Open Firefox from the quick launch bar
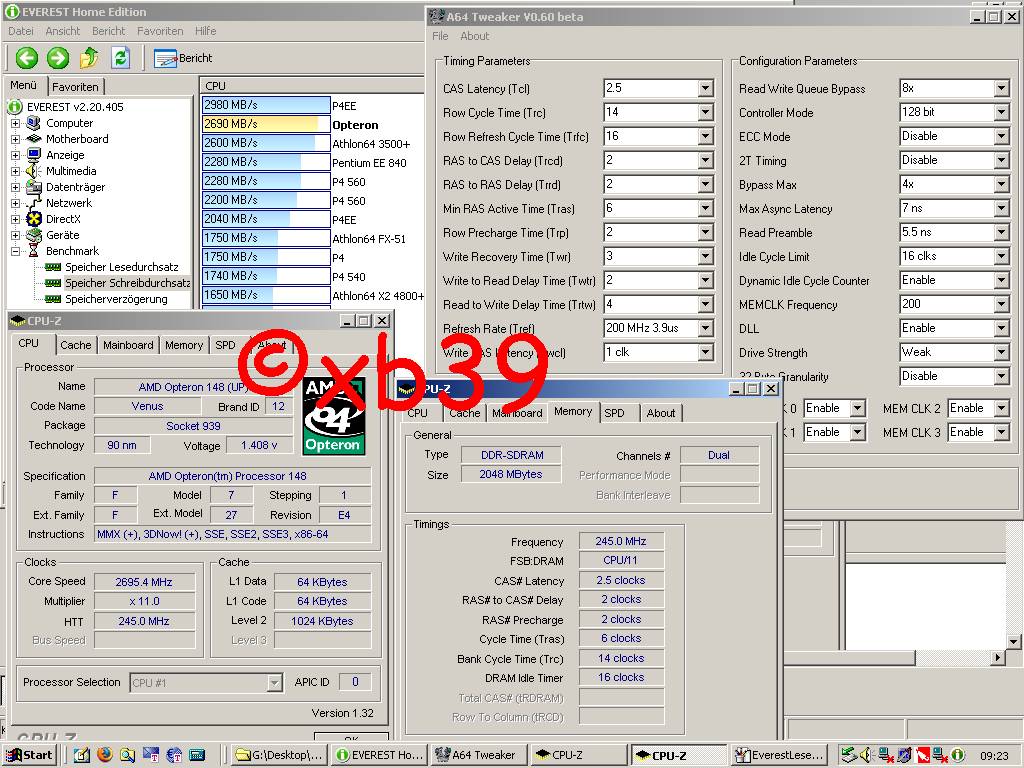 coord(104,755)
